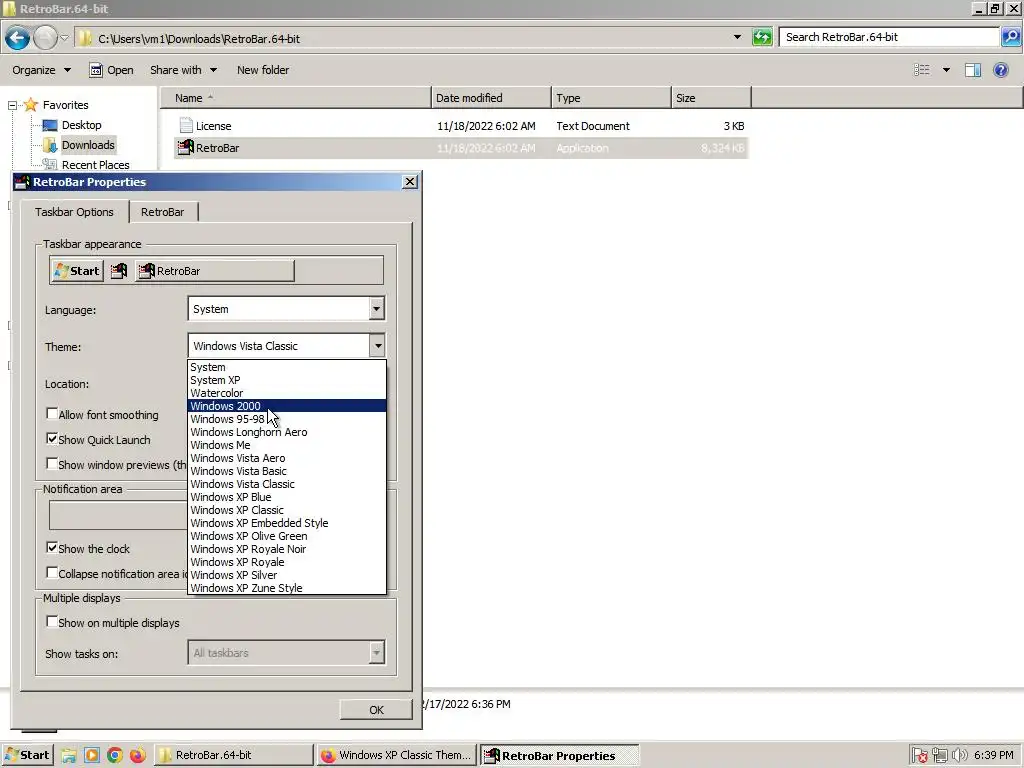
Task: Click the RetroBar task in taskbar preview
Action: pyautogui.click(x=214, y=270)
